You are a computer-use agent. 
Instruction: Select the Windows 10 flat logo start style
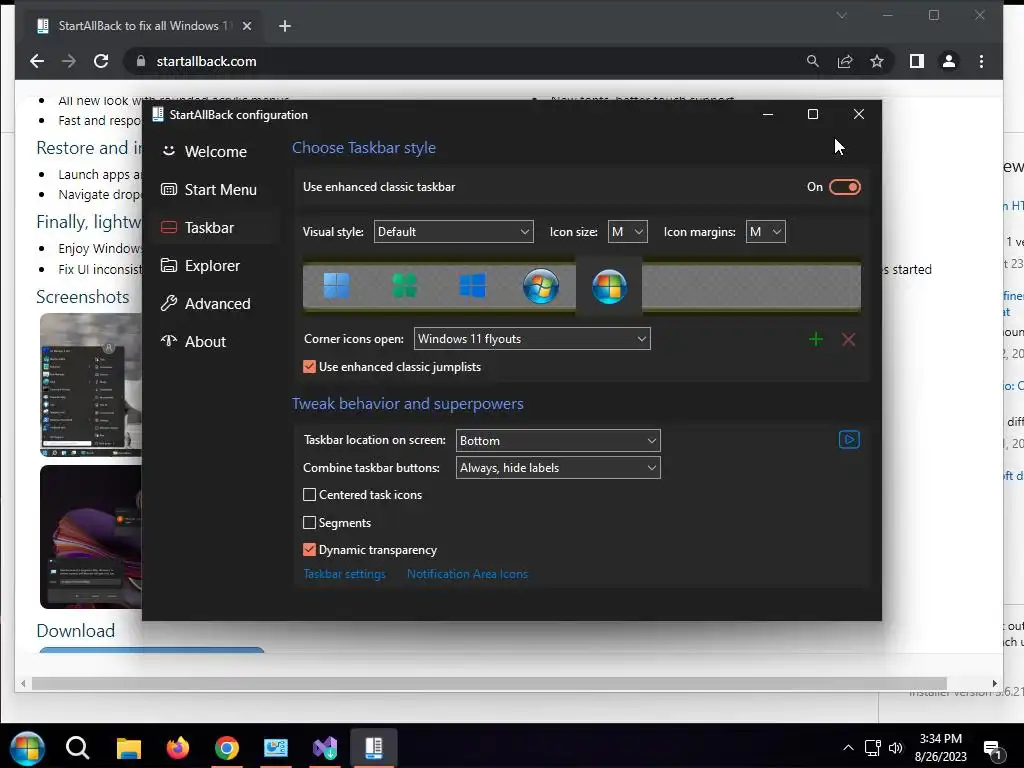click(472, 286)
